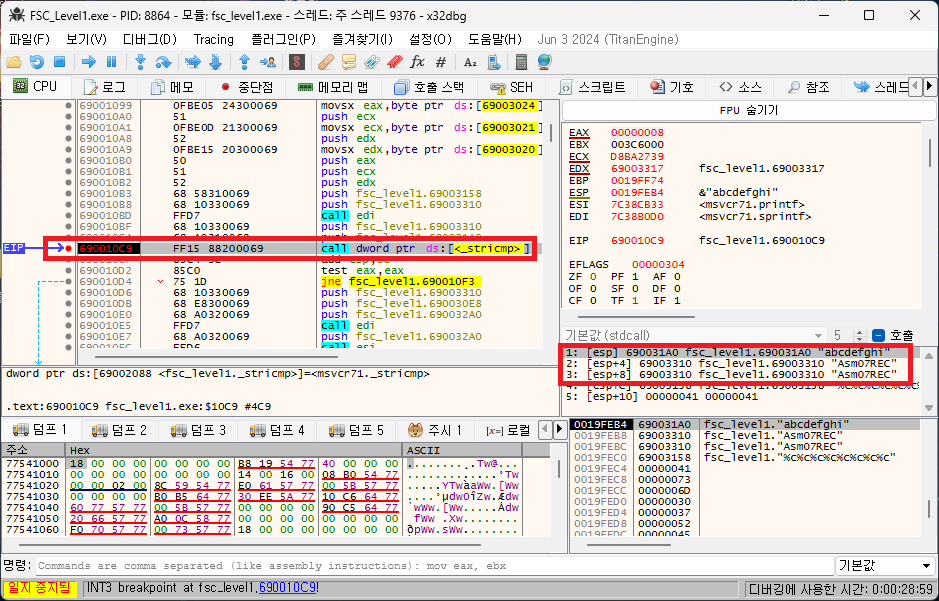Image resolution: width=939 pixels, height=601 pixels.
Task: Click the fx functions icon
Action: (418, 62)
